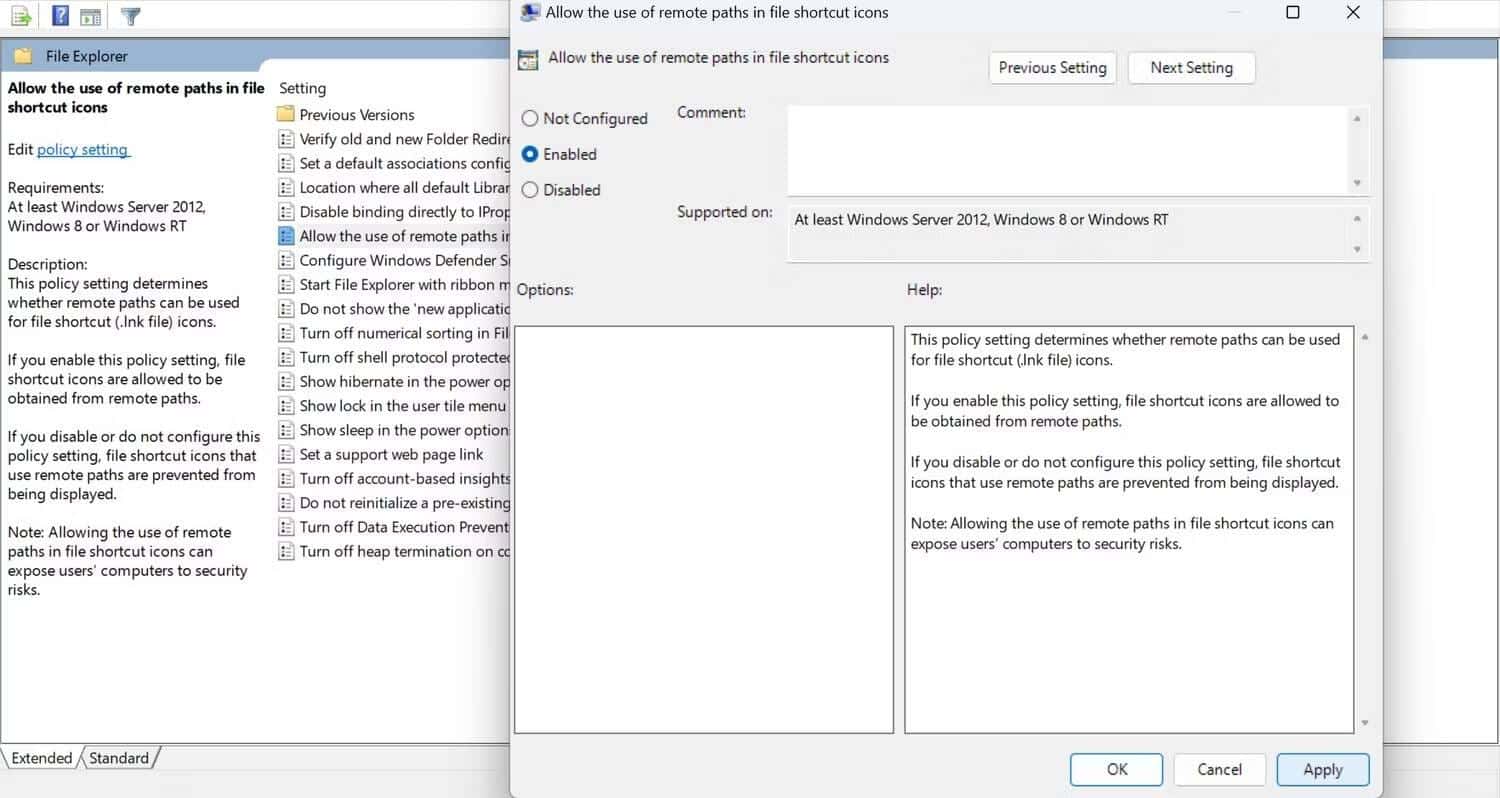Click the show/hide action pane toolbar icon
The image size is (1500, 798).
coord(91,16)
